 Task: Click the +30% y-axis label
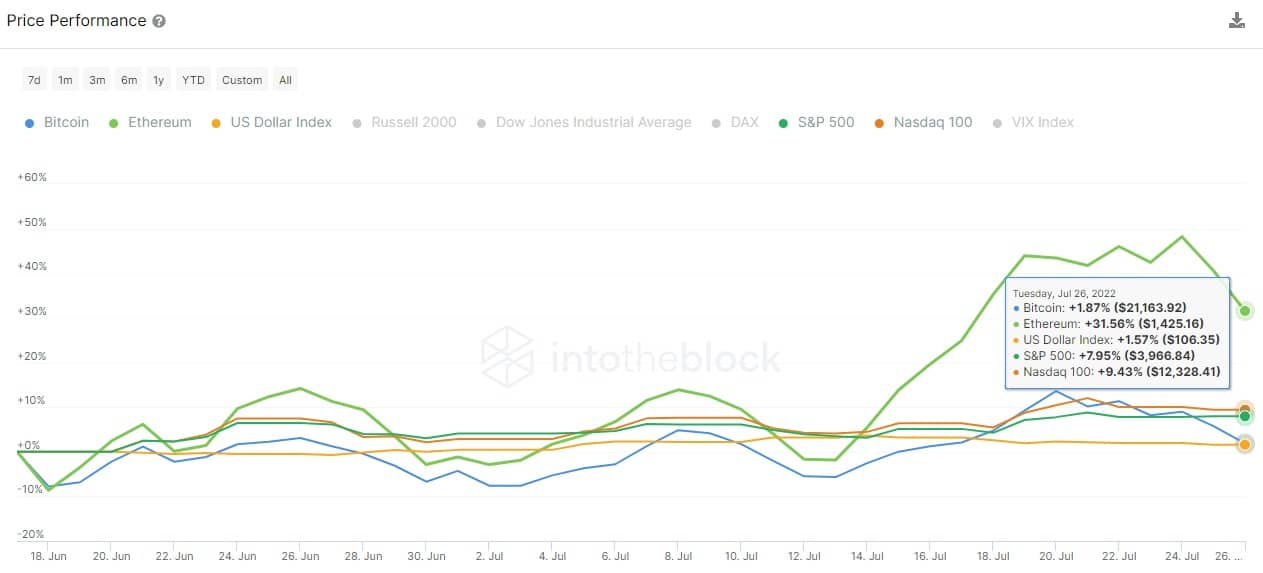pyautogui.click(x=33, y=311)
